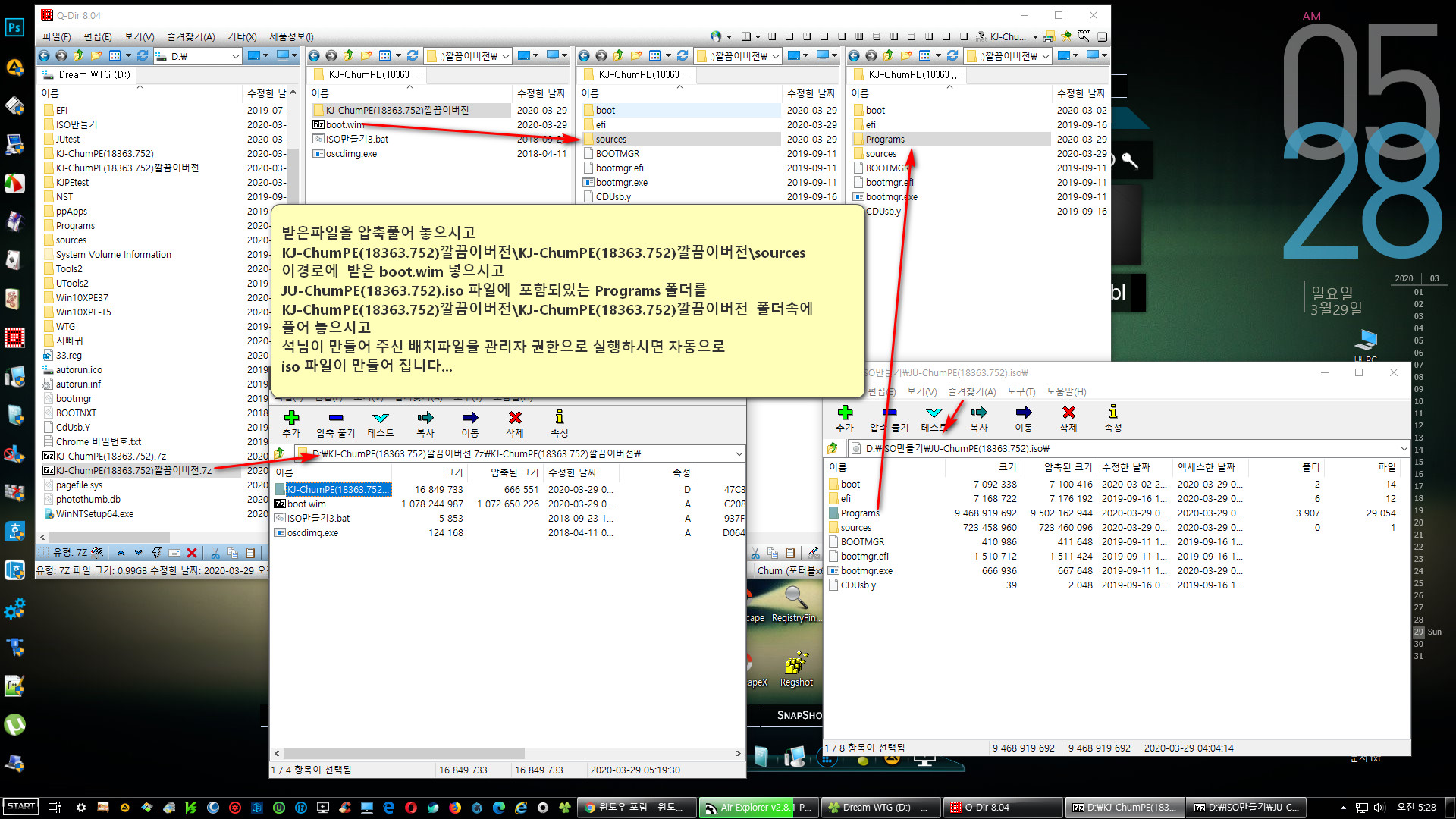This screenshot has width=1456, height=819.
Task: Click the red X delete icon in Q-Dir bottom bar
Action: click(192, 553)
